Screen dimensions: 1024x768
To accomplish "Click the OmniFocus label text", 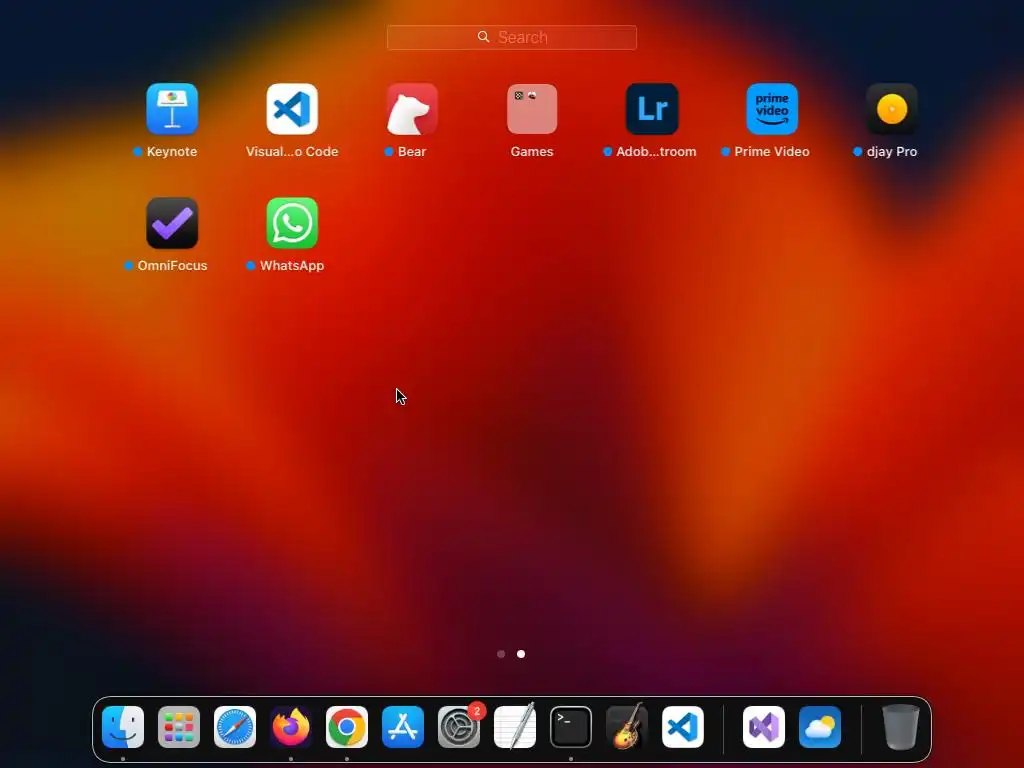I will click(172, 266).
